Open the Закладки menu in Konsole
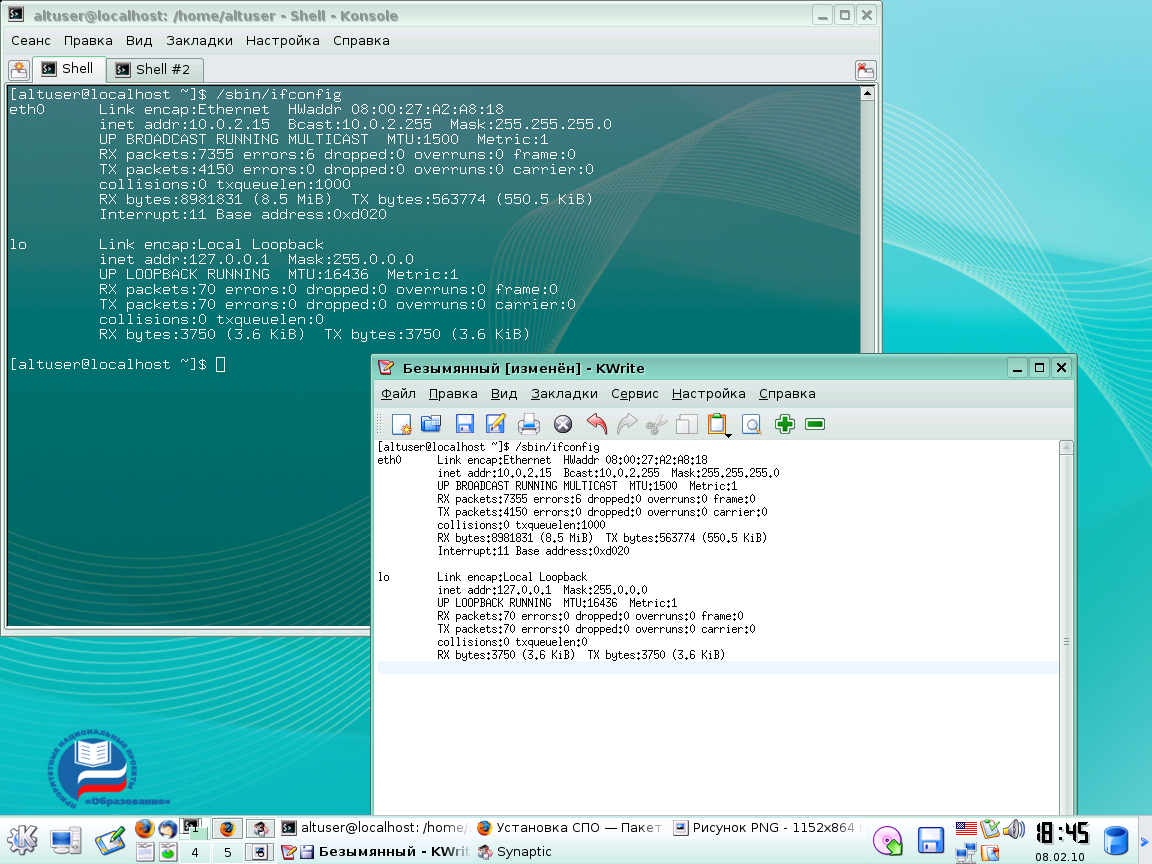 point(199,40)
